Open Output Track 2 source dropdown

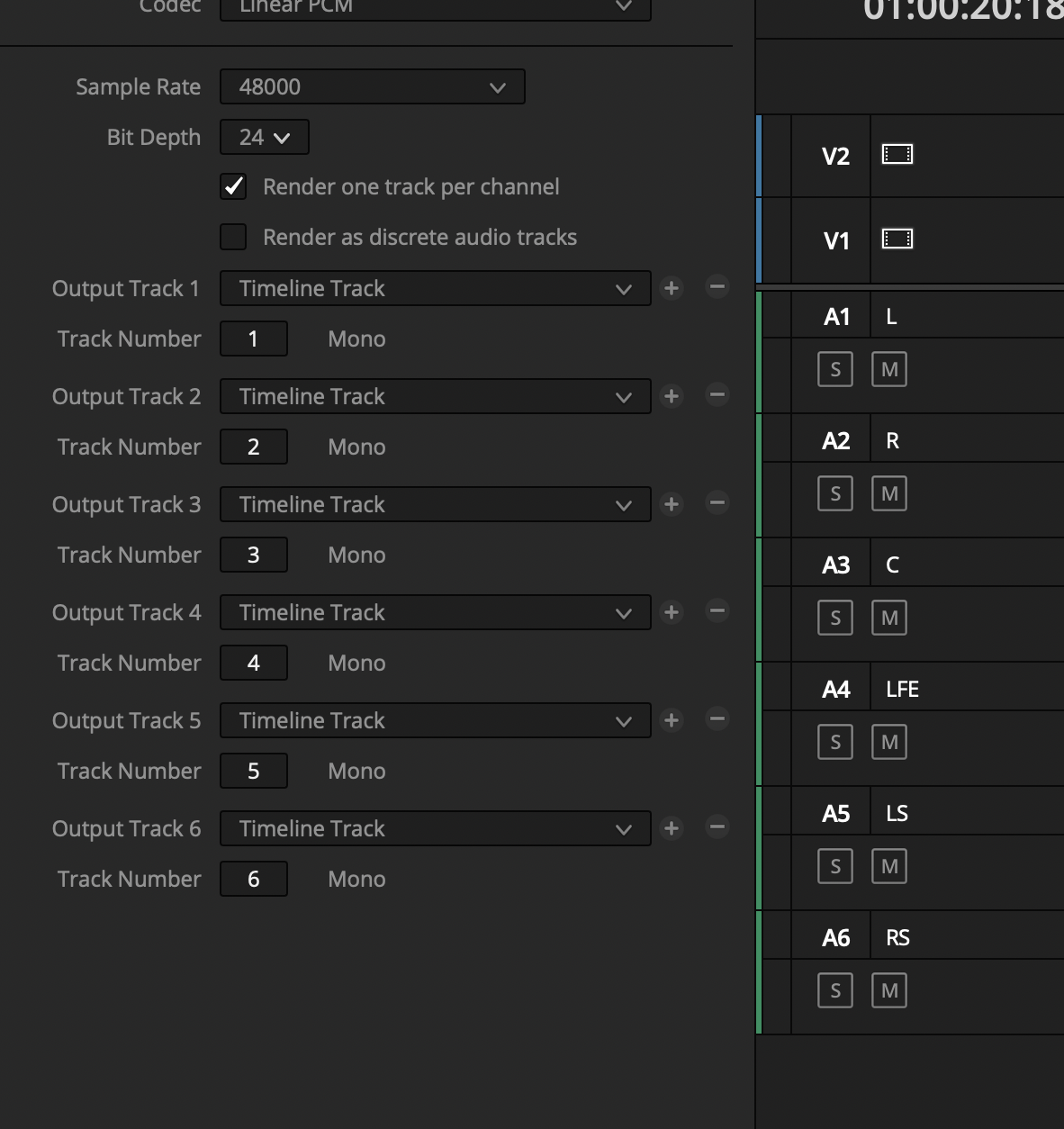click(x=436, y=396)
